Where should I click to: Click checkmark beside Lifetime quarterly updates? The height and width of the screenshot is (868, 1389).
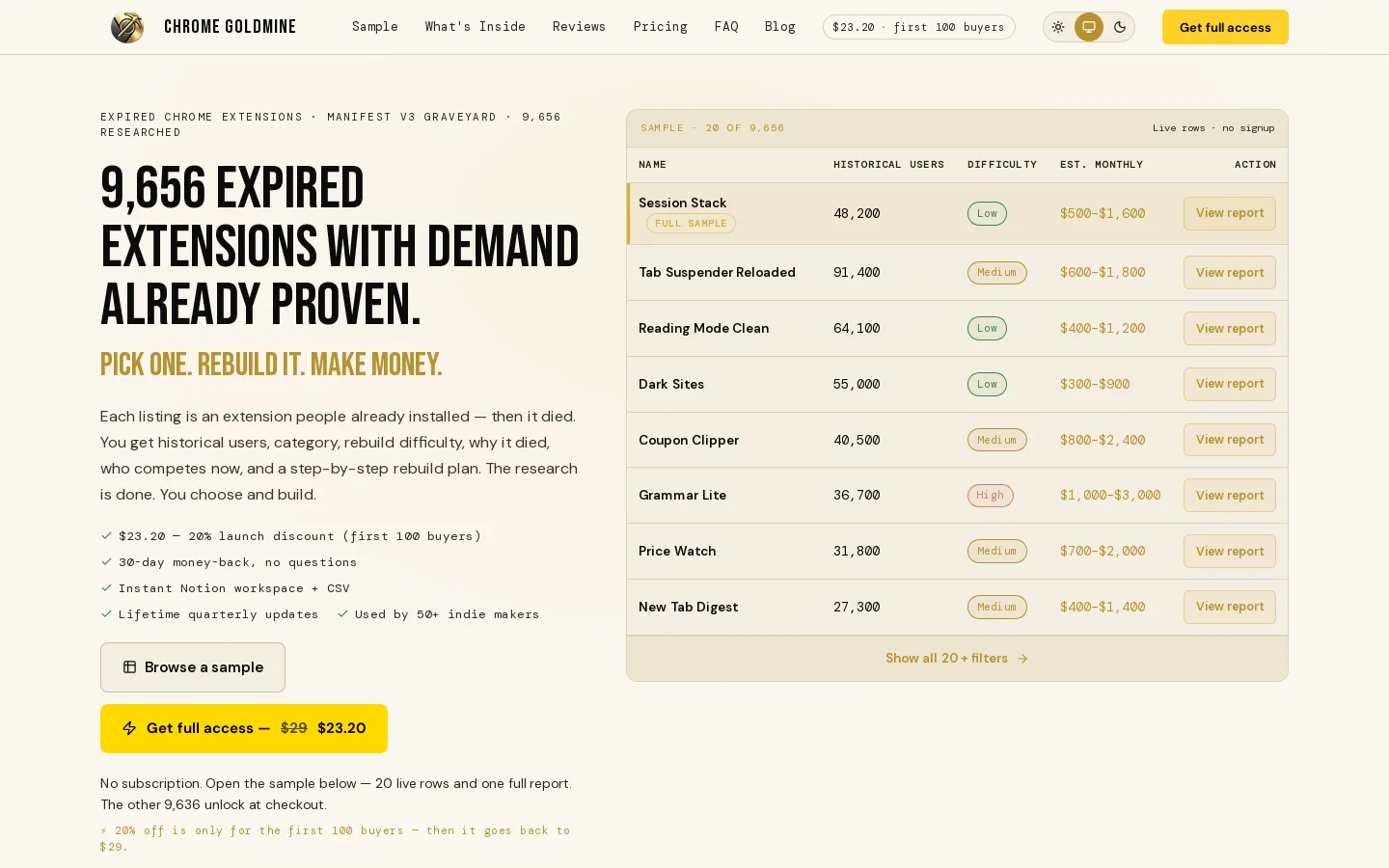[106, 614]
